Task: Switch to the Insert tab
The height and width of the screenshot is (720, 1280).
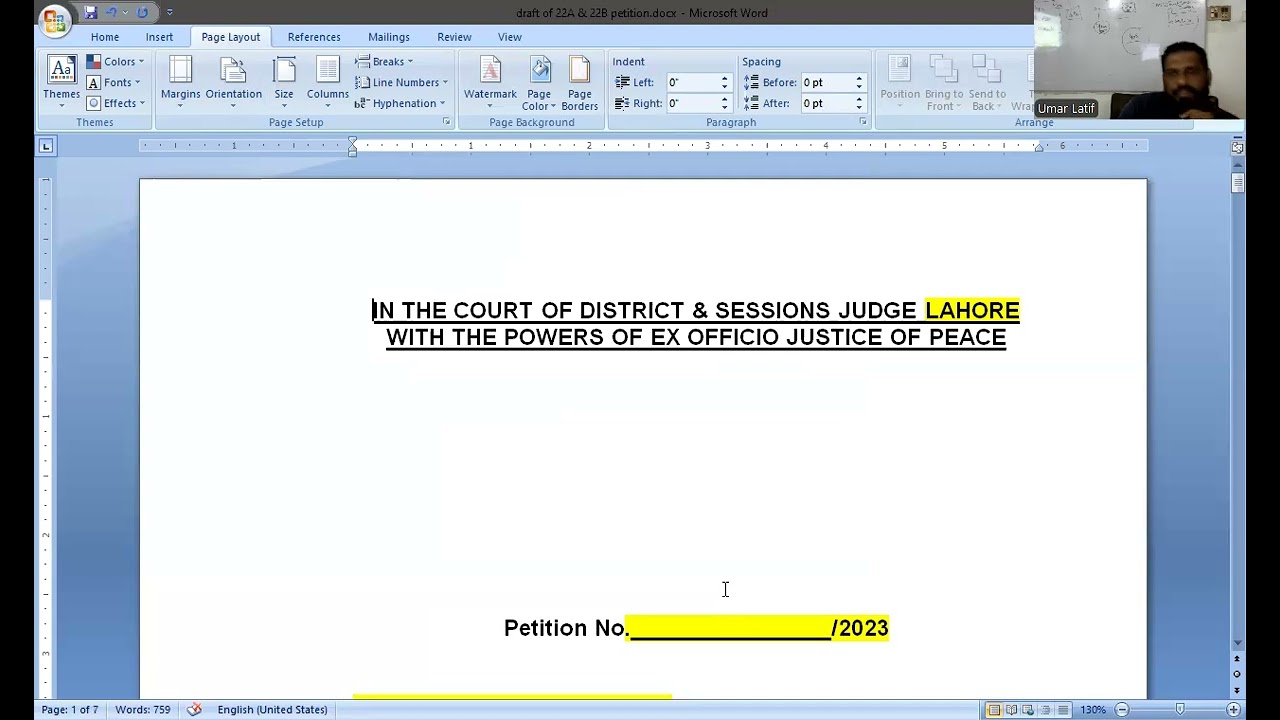Action: pos(159,37)
